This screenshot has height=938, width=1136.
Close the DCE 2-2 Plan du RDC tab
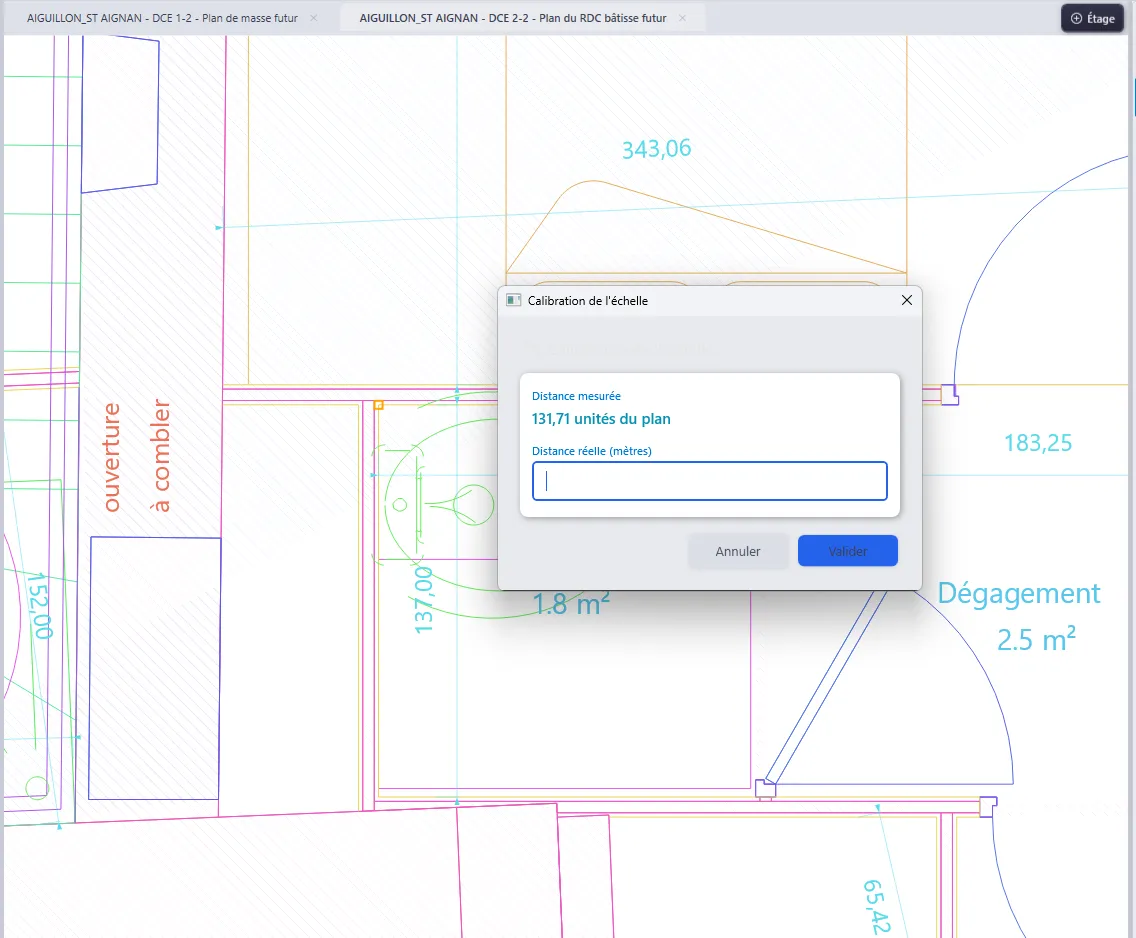682,18
